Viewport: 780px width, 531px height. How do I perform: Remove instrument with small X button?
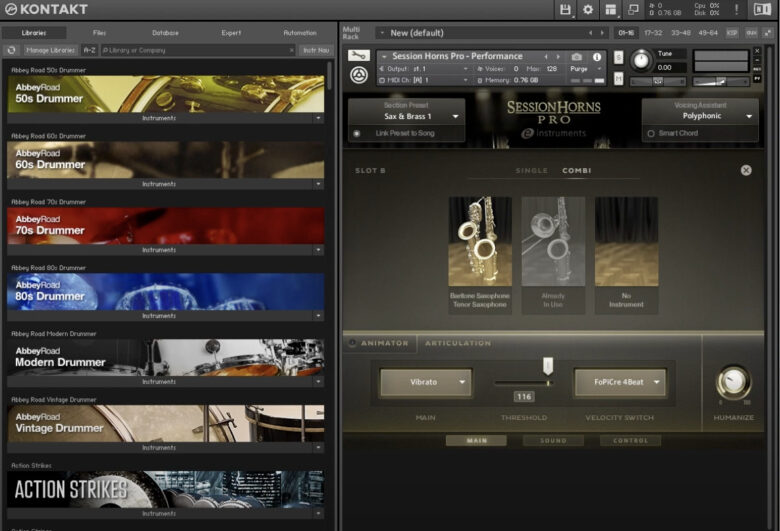pyautogui.click(x=757, y=51)
